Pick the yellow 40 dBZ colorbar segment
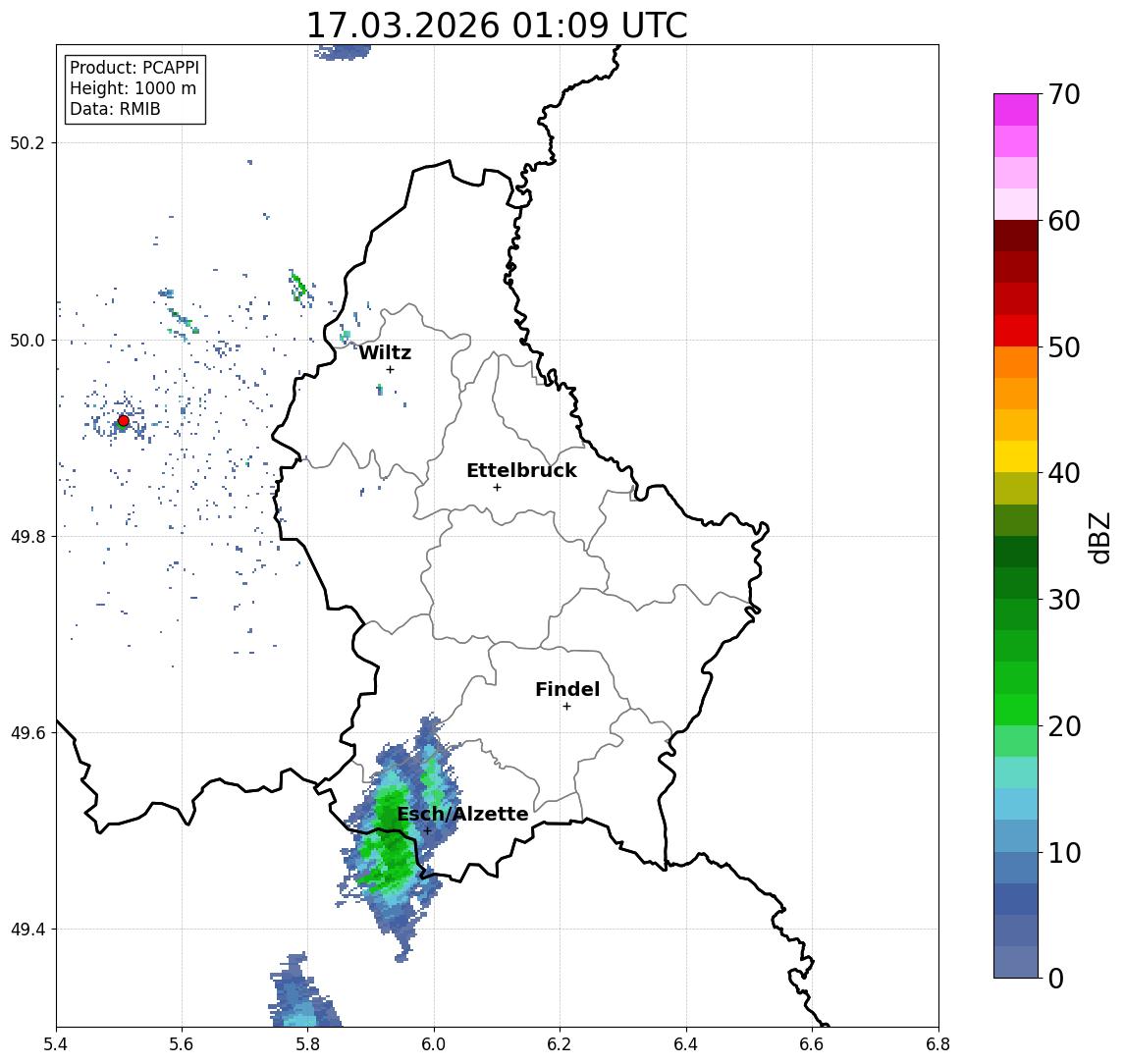 pyautogui.click(x=1016, y=456)
